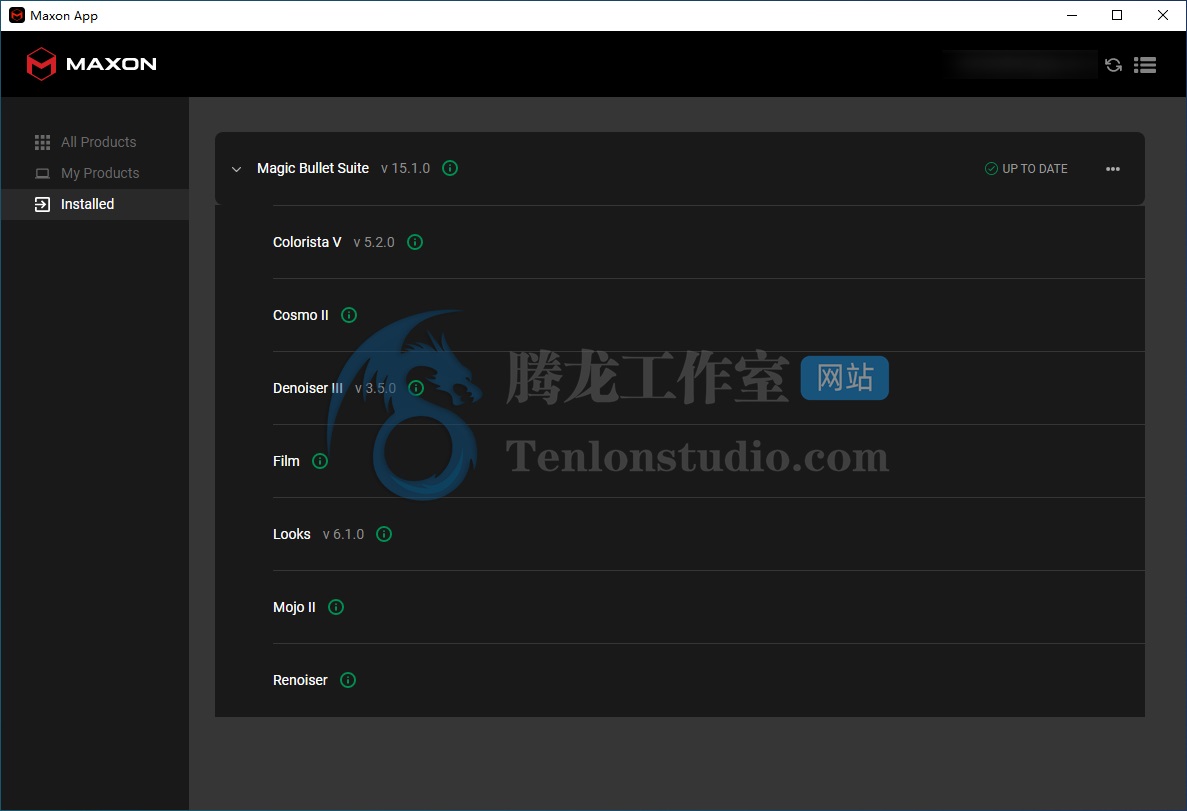Open info icon for Colorista V
Viewport: 1187px width, 811px height.
click(415, 242)
